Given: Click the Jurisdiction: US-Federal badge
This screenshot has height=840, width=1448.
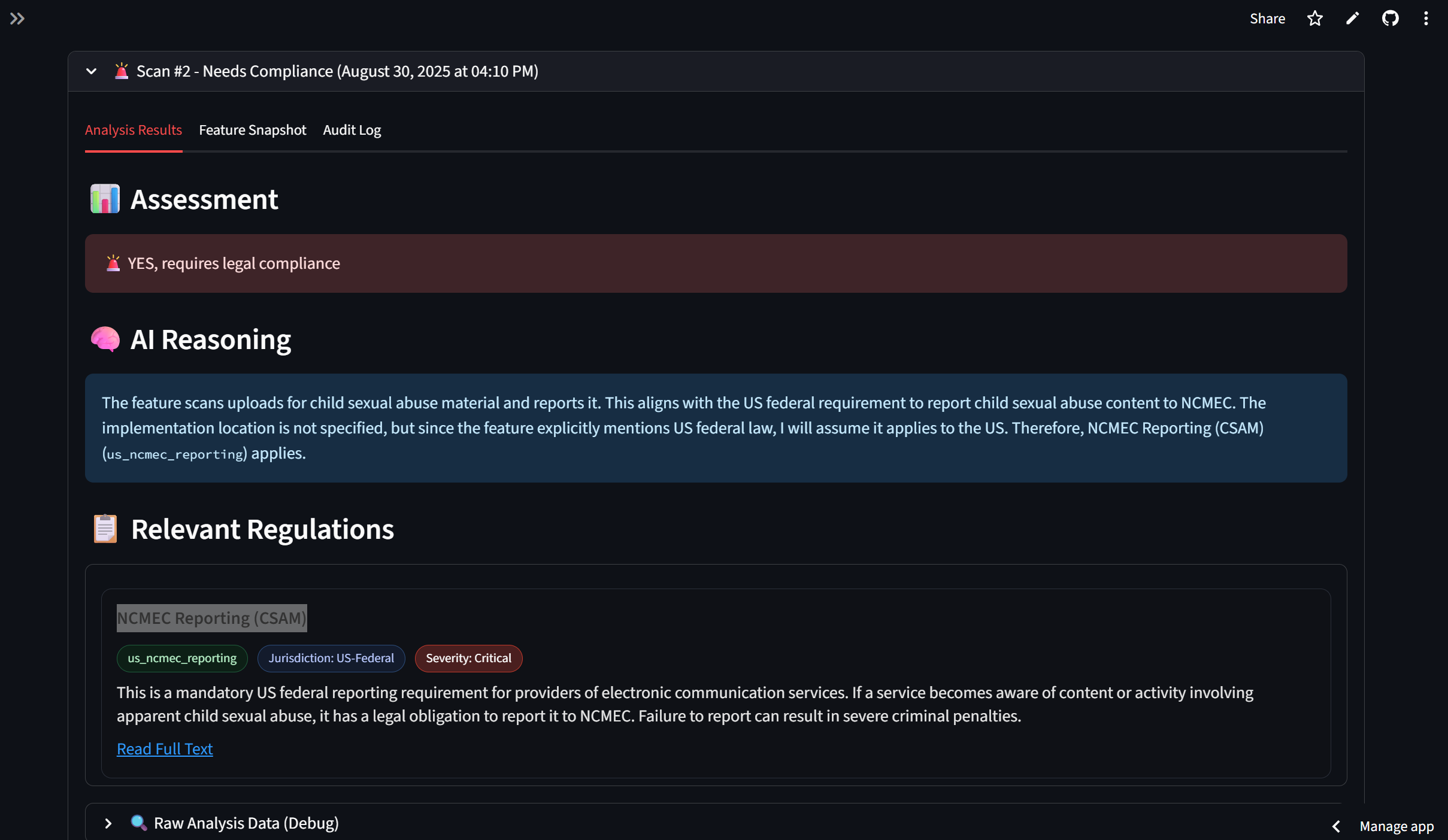Looking at the screenshot, I should (331, 658).
